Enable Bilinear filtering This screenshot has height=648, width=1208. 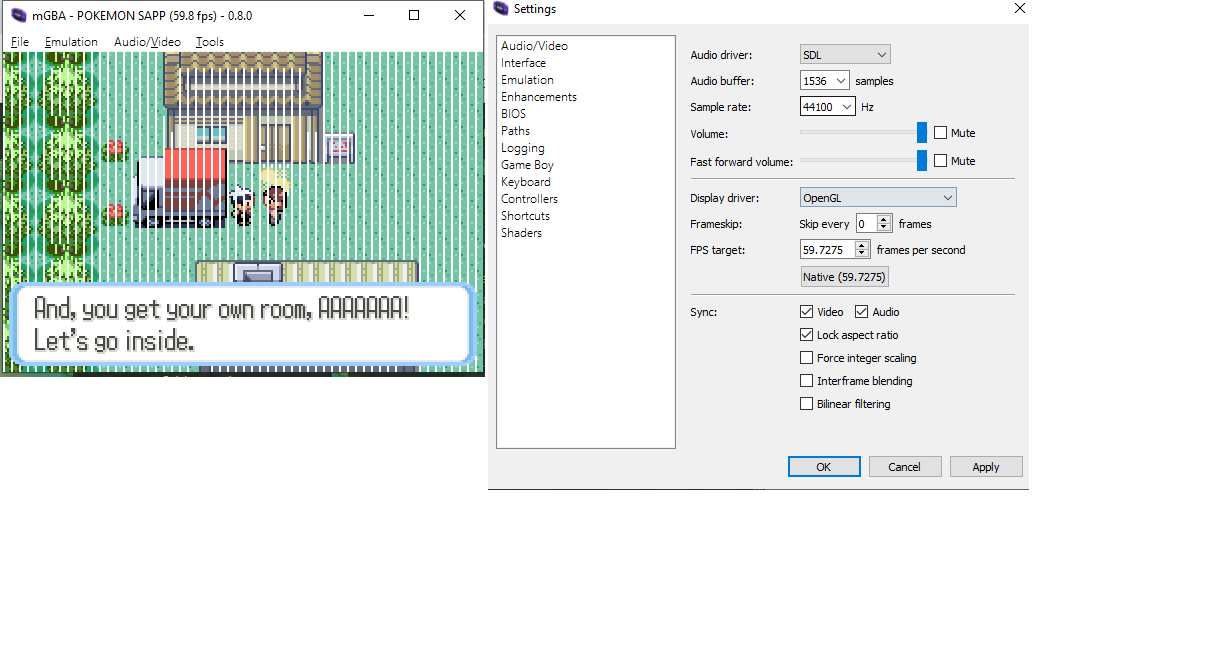click(806, 403)
